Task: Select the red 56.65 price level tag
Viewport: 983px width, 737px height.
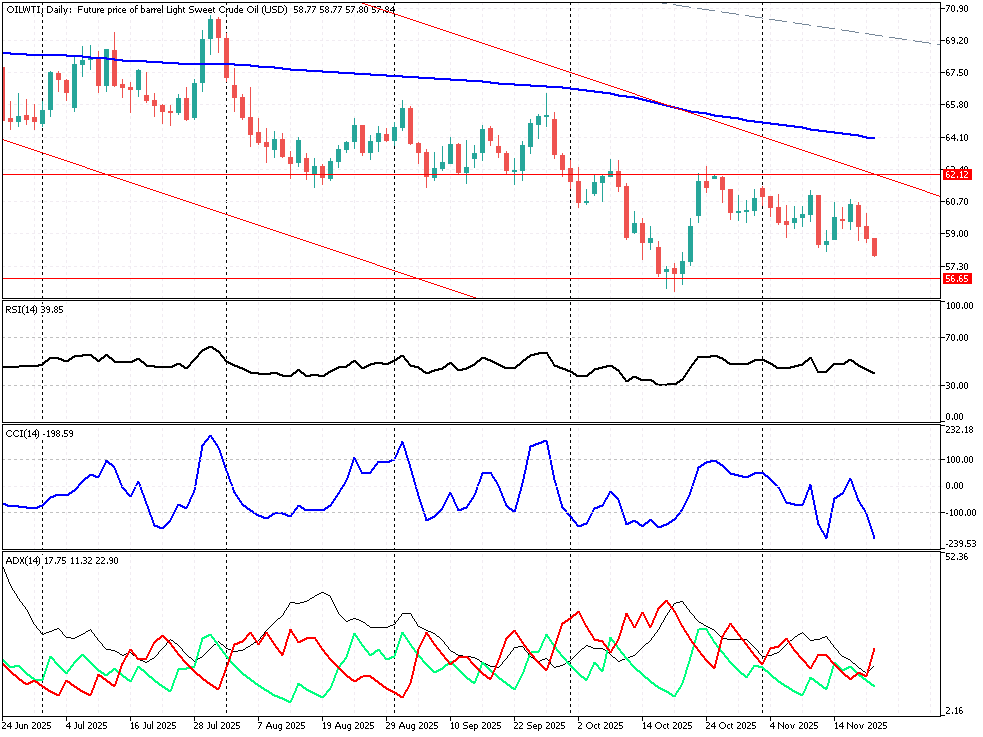Action: pos(957,279)
